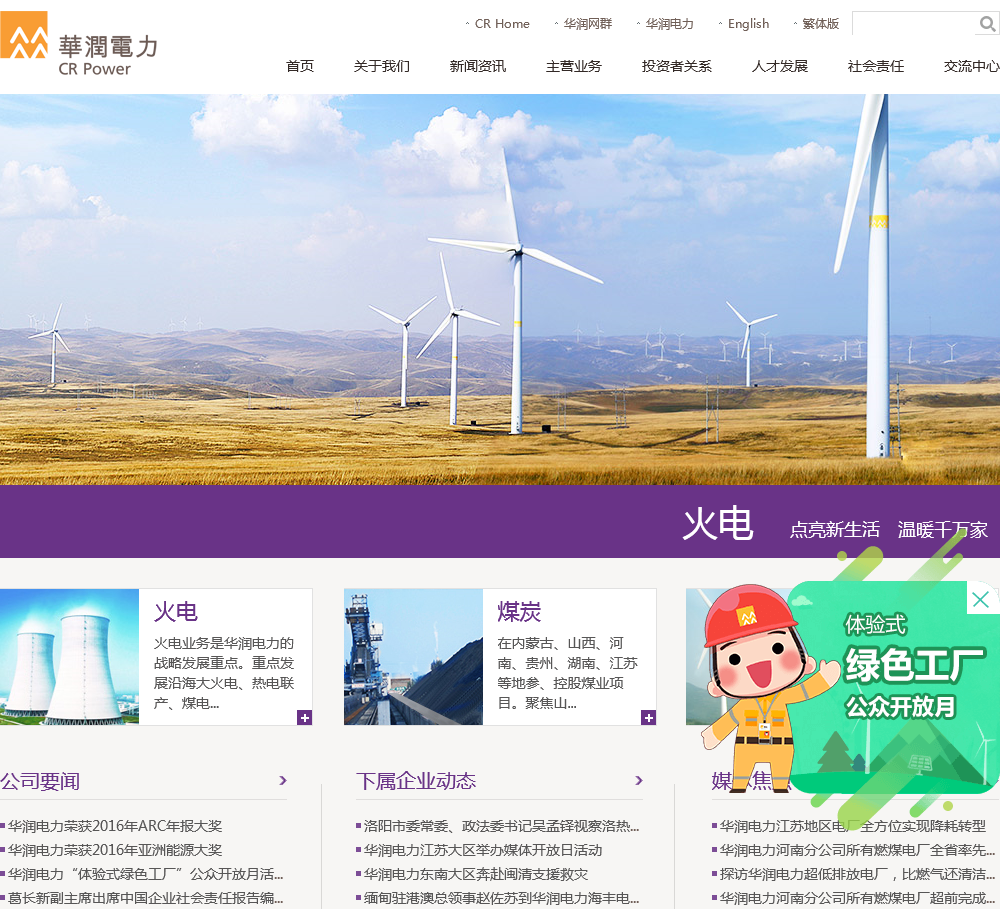Open 缅甸驻港澳总领事 news item
Screen dimensions: 1000x909
click(501, 898)
